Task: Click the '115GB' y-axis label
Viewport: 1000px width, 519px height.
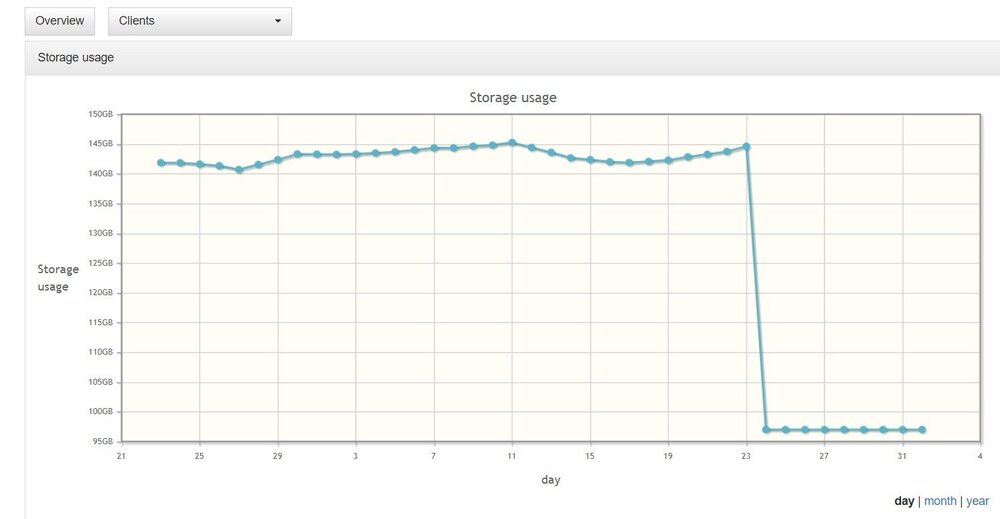Action: pyautogui.click(x=100, y=323)
